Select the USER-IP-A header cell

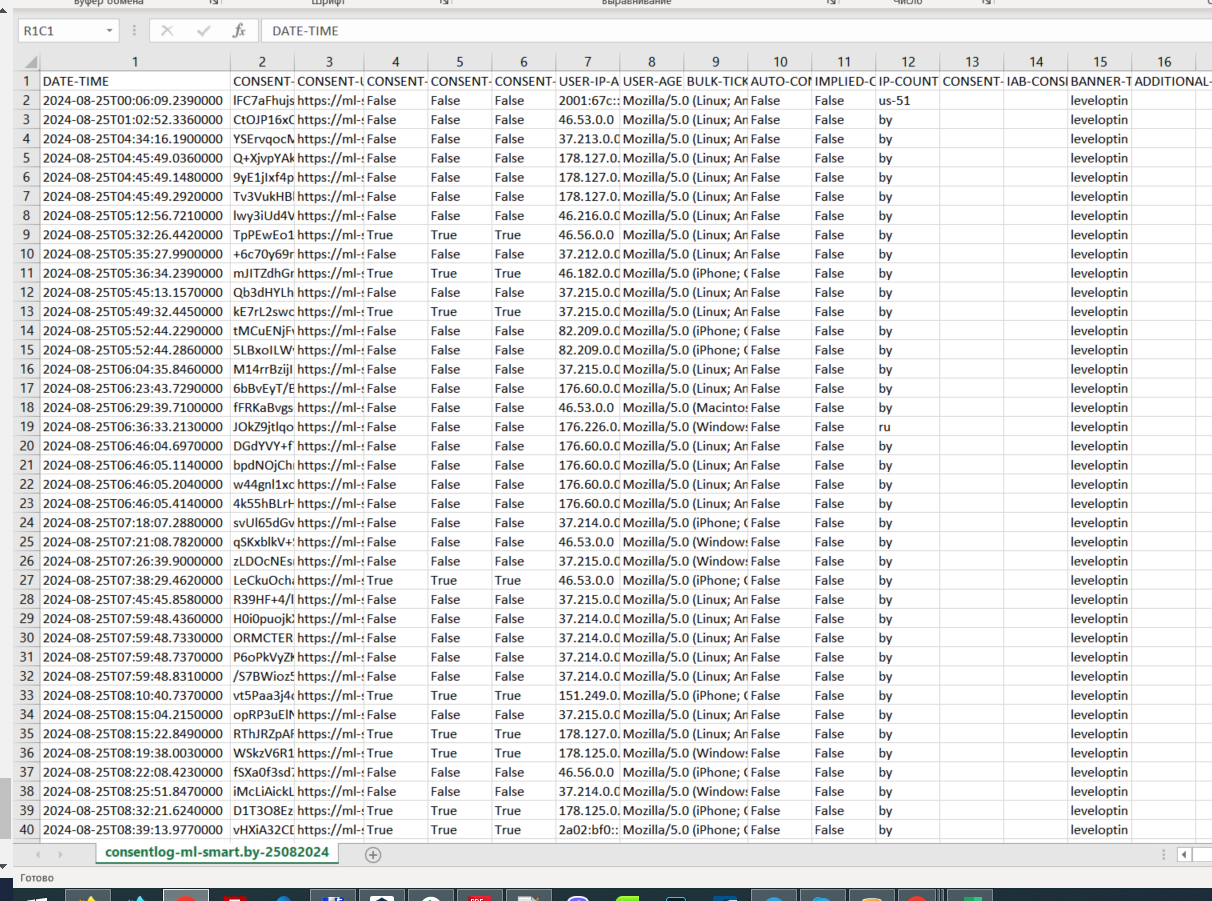tap(587, 81)
